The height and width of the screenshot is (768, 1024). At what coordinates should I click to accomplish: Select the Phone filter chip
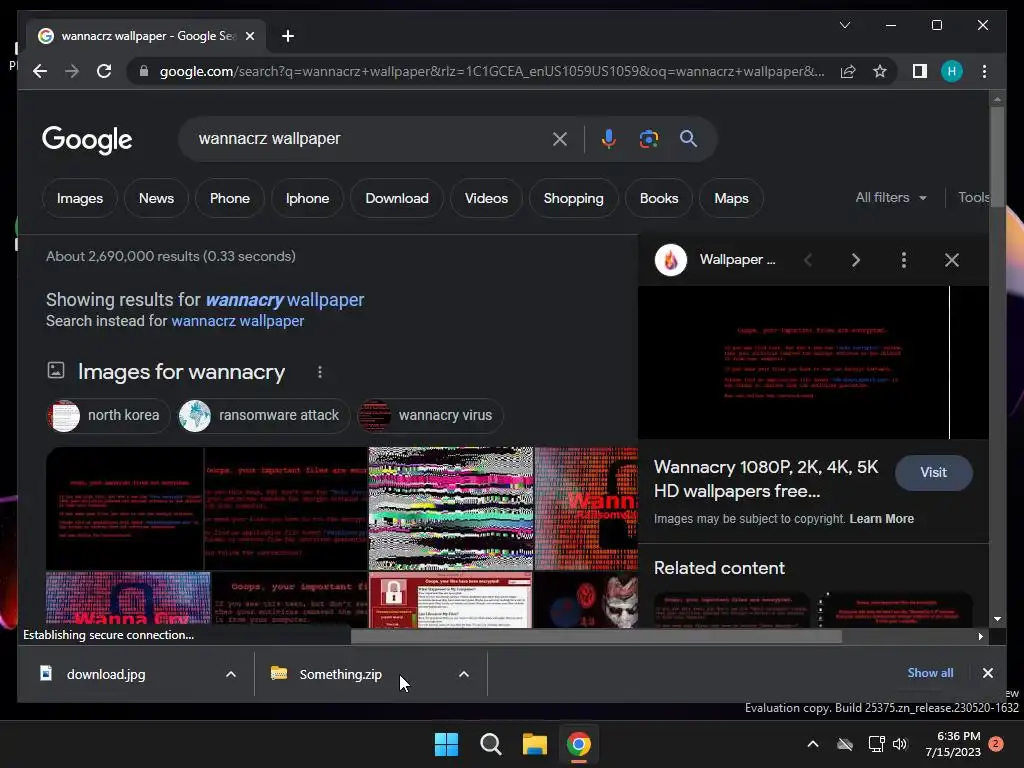[230, 198]
